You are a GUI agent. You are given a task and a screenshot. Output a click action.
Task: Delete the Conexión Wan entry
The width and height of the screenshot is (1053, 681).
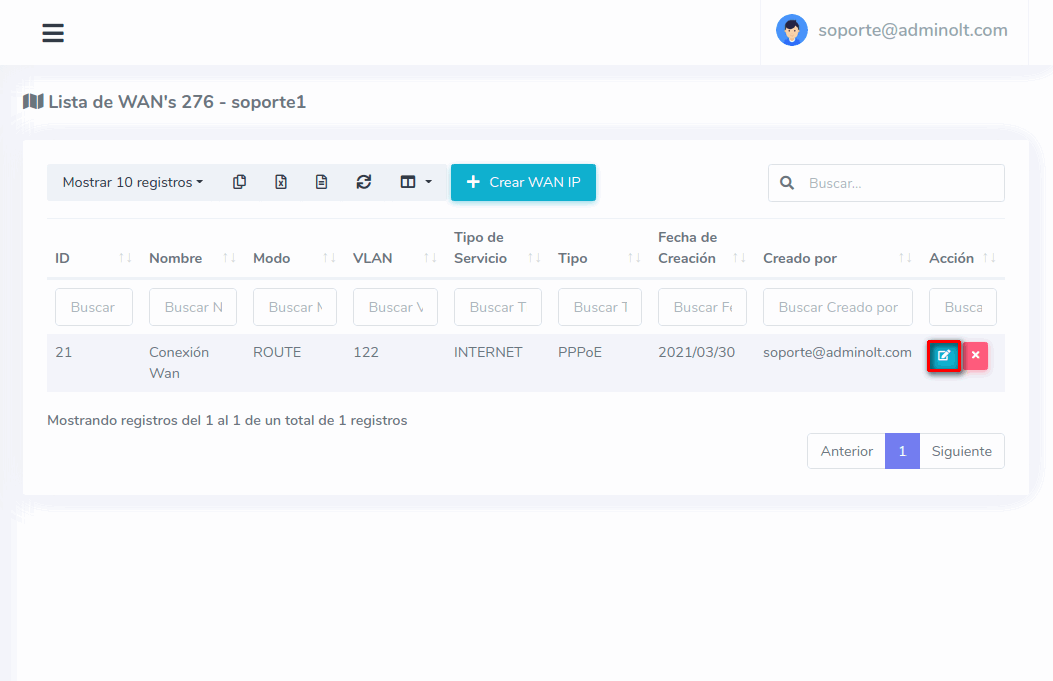[x=975, y=356]
